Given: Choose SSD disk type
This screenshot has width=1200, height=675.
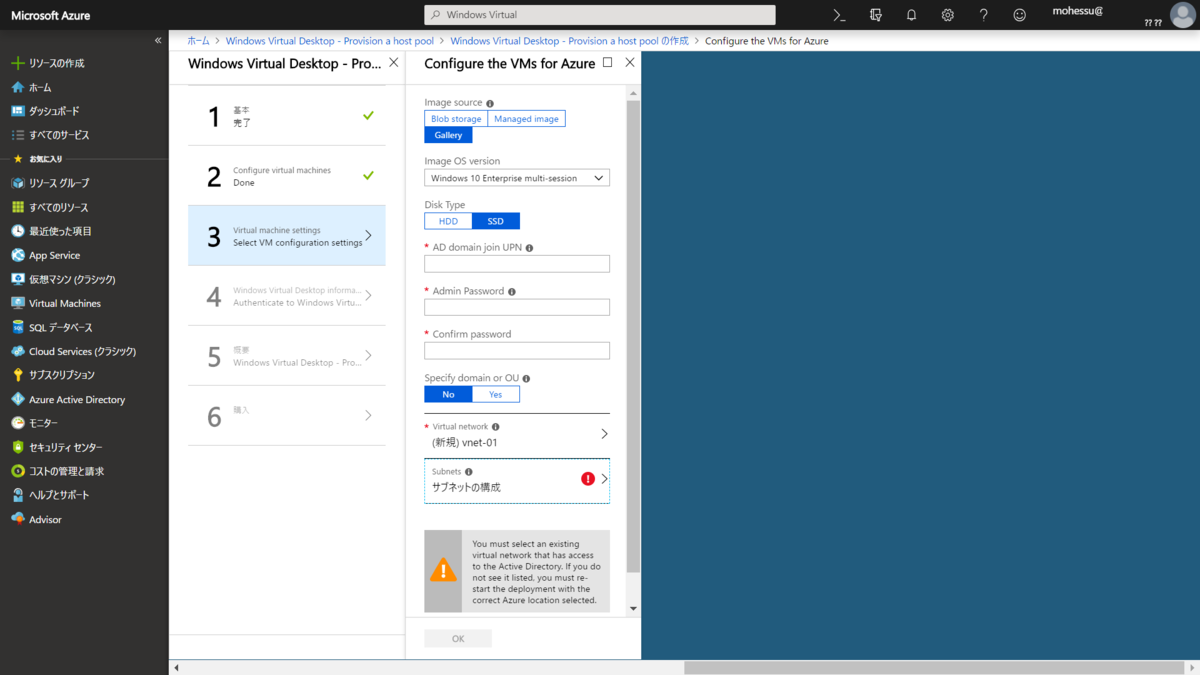Looking at the screenshot, I should point(496,221).
